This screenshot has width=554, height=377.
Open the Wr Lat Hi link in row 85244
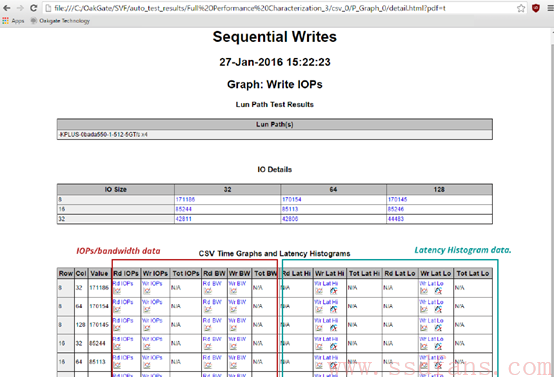click(326, 339)
